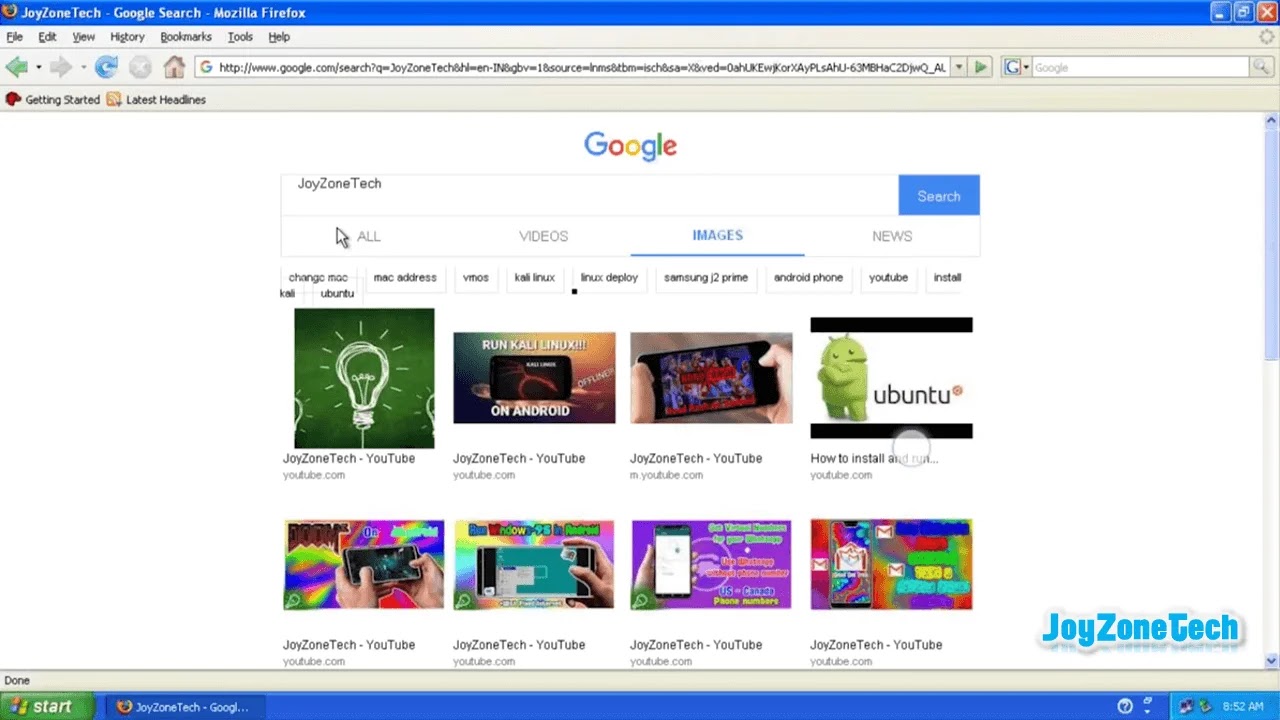Click the Google favicon in address bar

pos(206,67)
